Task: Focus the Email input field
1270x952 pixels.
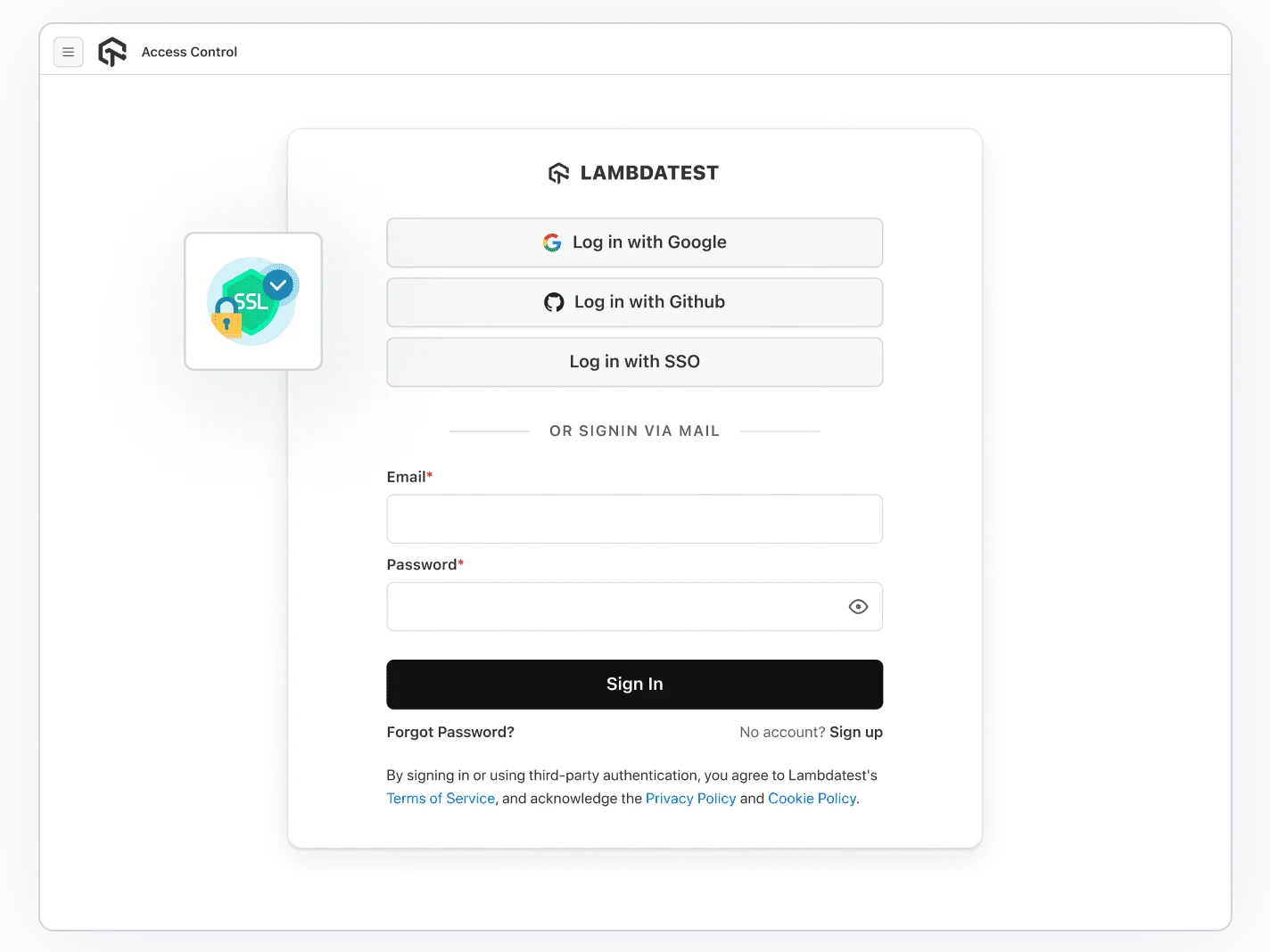Action: [634, 519]
